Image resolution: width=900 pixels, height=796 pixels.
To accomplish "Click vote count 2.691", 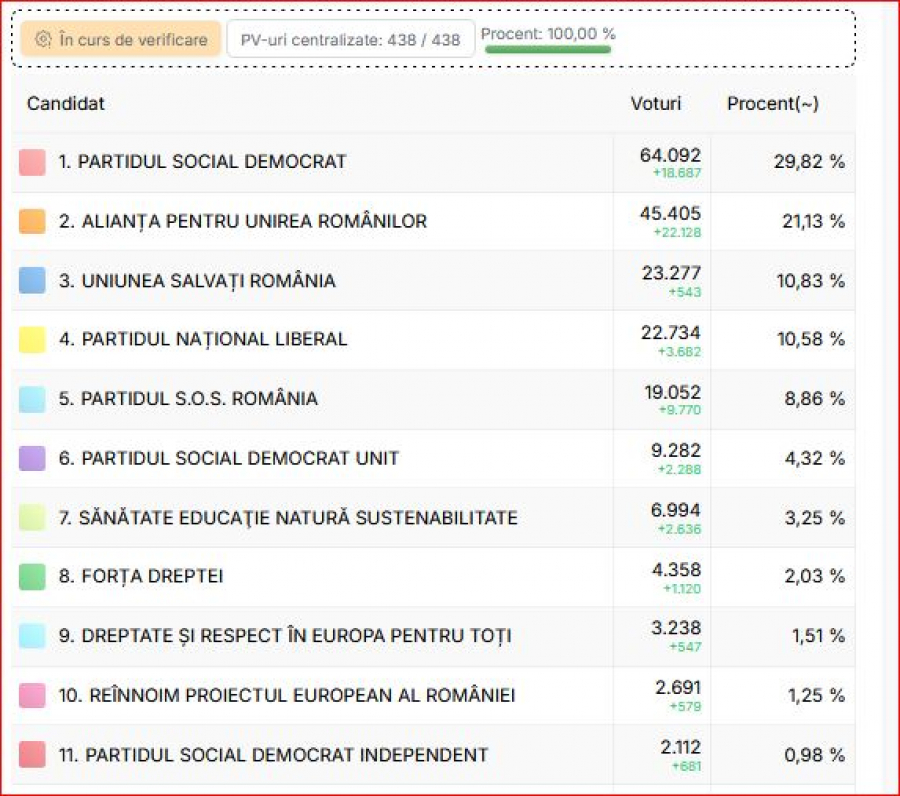I will coord(678,688).
